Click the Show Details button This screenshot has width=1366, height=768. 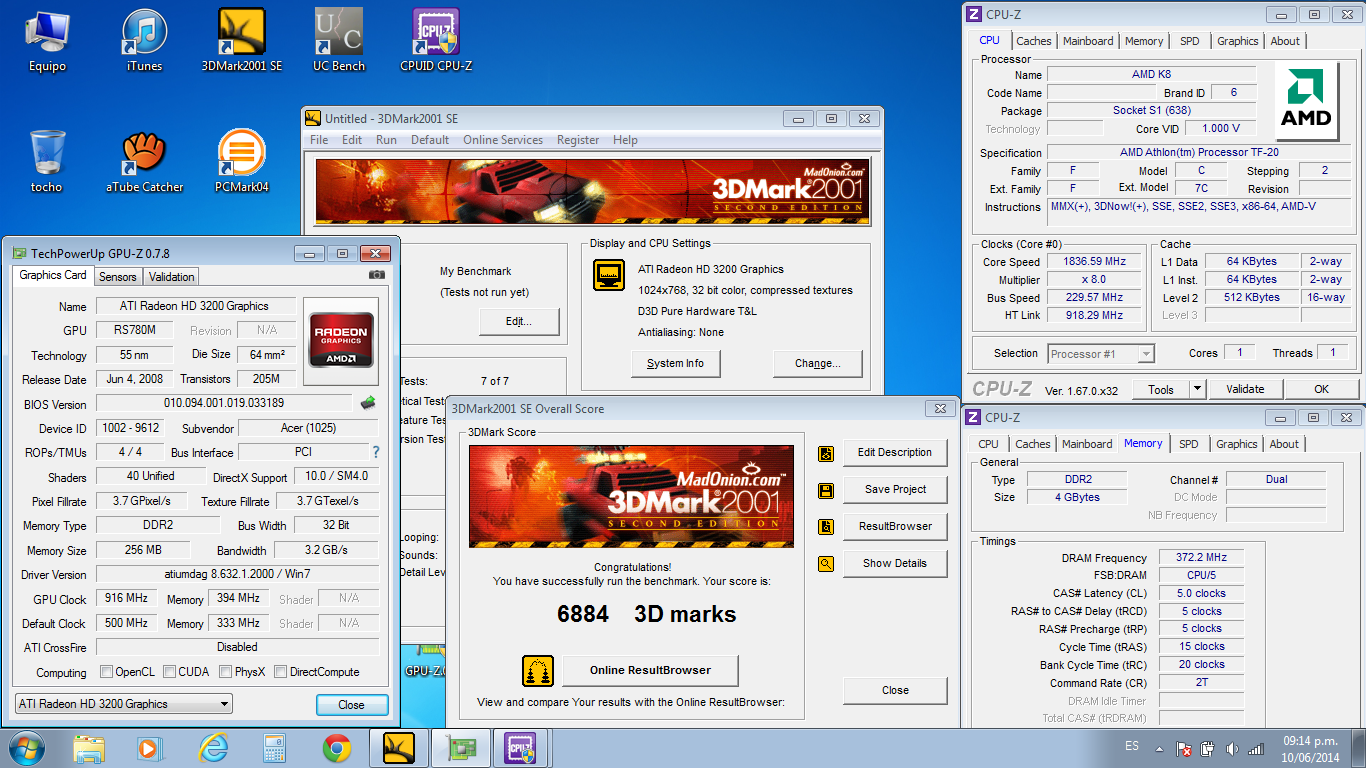(x=895, y=563)
